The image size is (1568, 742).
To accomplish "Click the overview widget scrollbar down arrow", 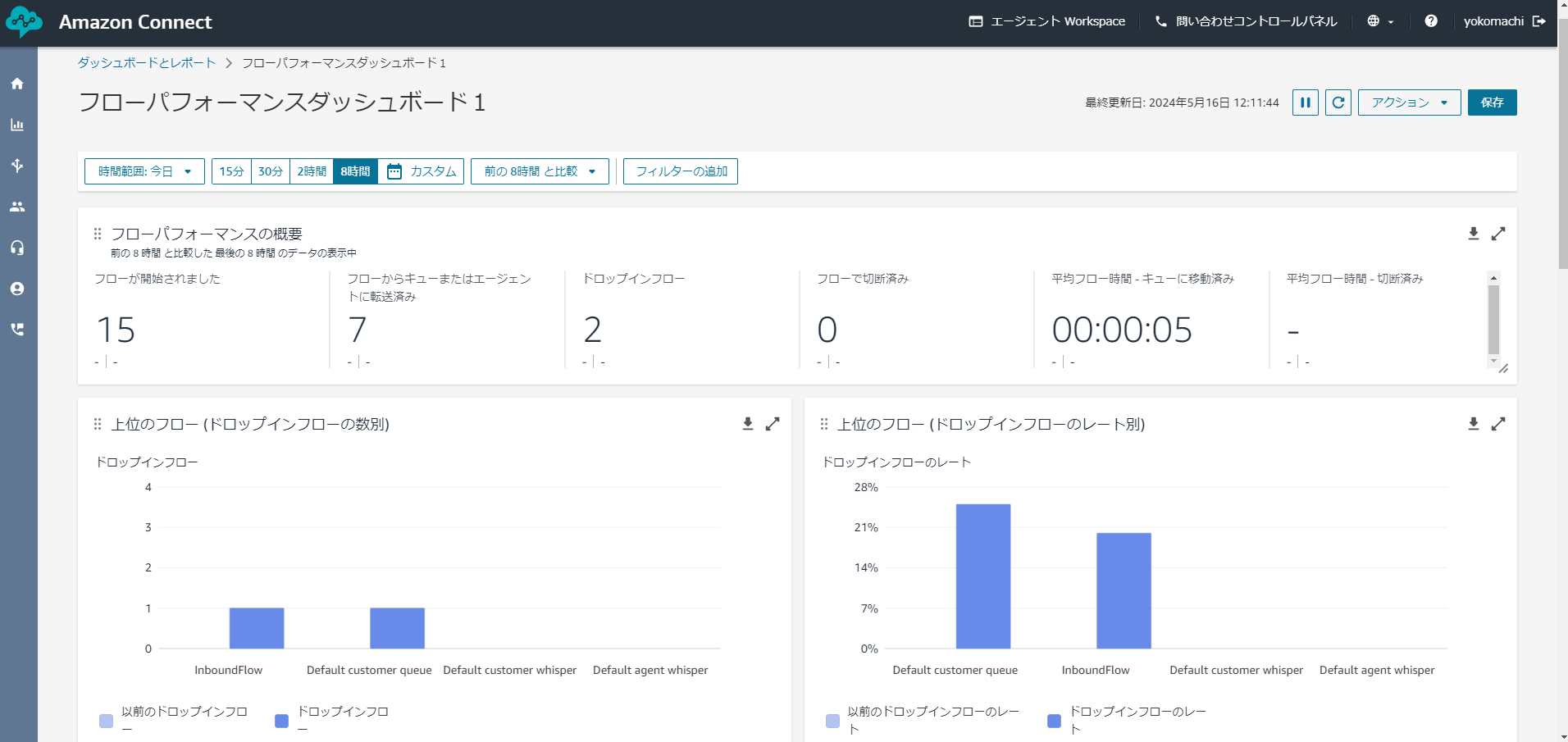I will pyautogui.click(x=1493, y=362).
